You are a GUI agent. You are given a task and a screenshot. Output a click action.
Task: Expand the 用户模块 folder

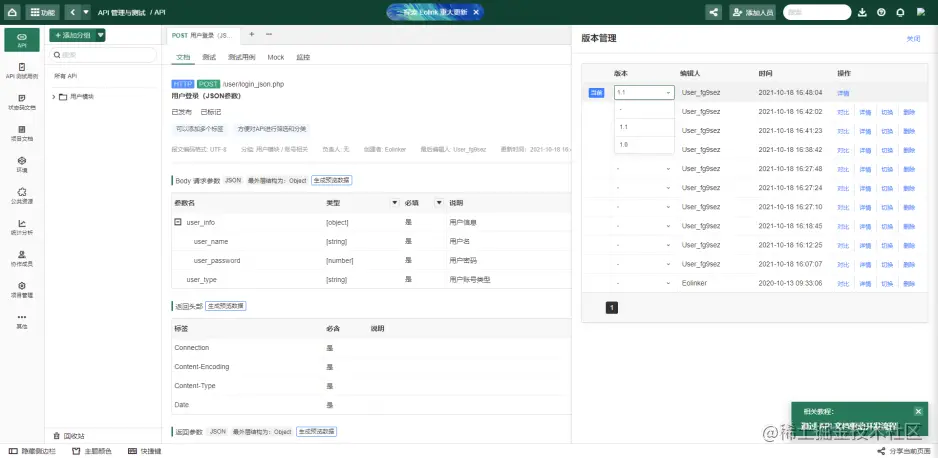[54, 96]
